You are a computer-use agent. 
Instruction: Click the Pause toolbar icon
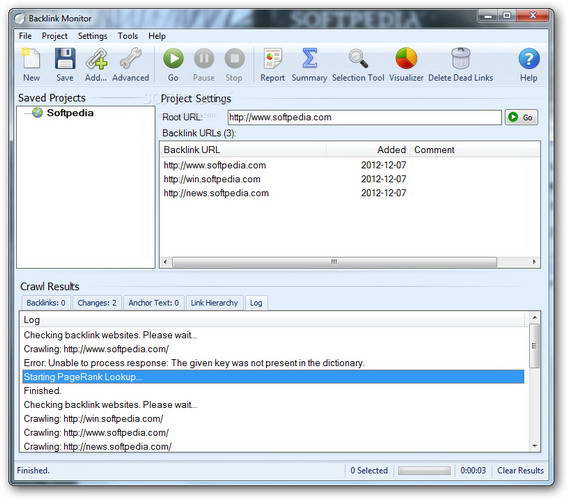tap(204, 59)
